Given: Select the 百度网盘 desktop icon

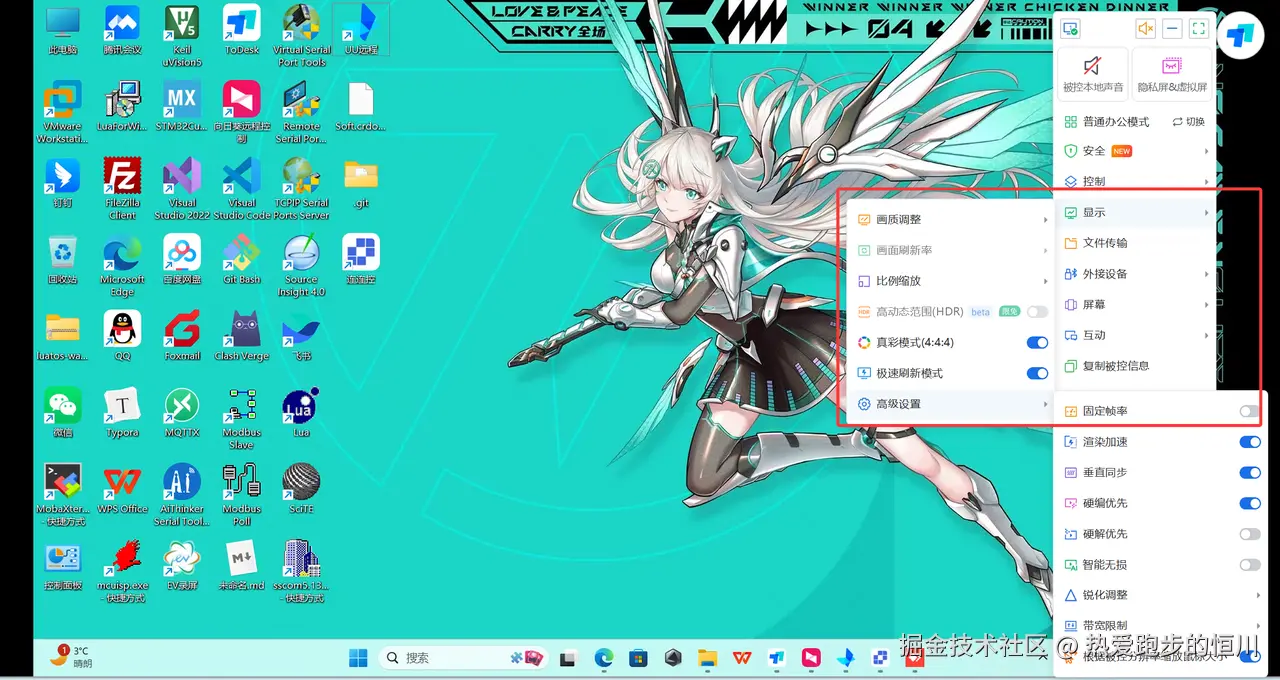Looking at the screenshot, I should (182, 259).
